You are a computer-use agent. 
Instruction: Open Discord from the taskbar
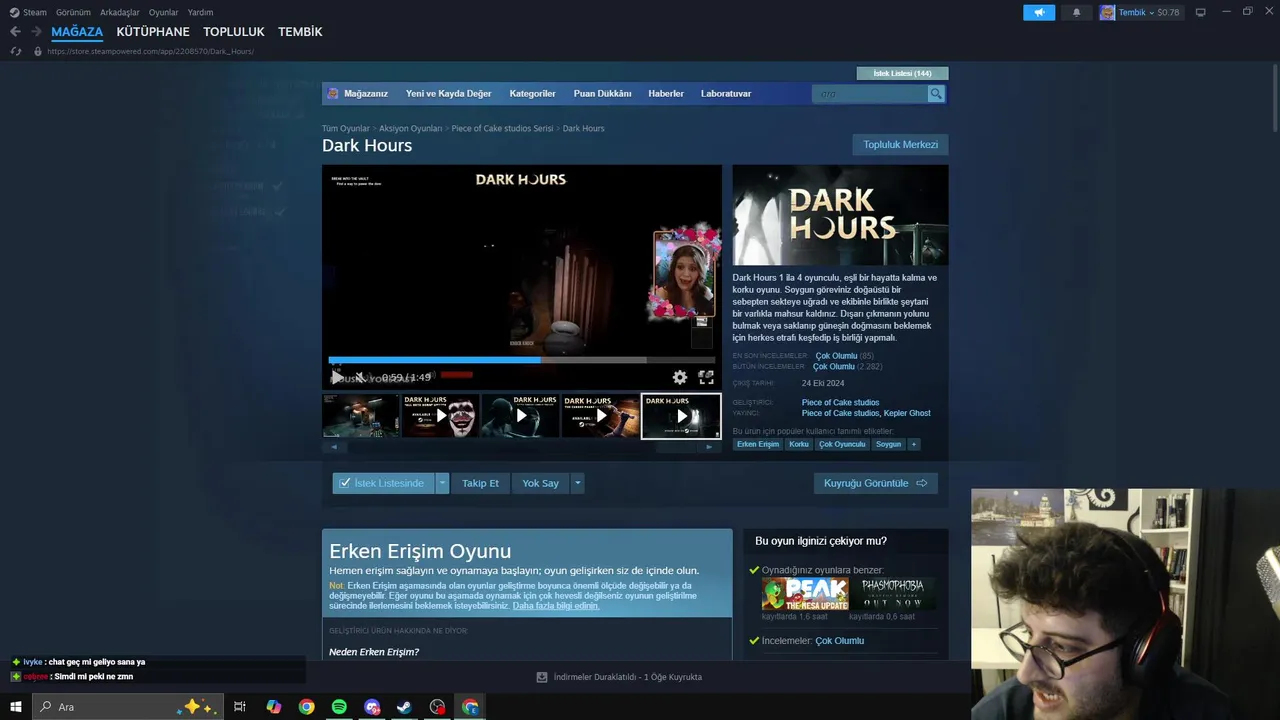pos(372,707)
